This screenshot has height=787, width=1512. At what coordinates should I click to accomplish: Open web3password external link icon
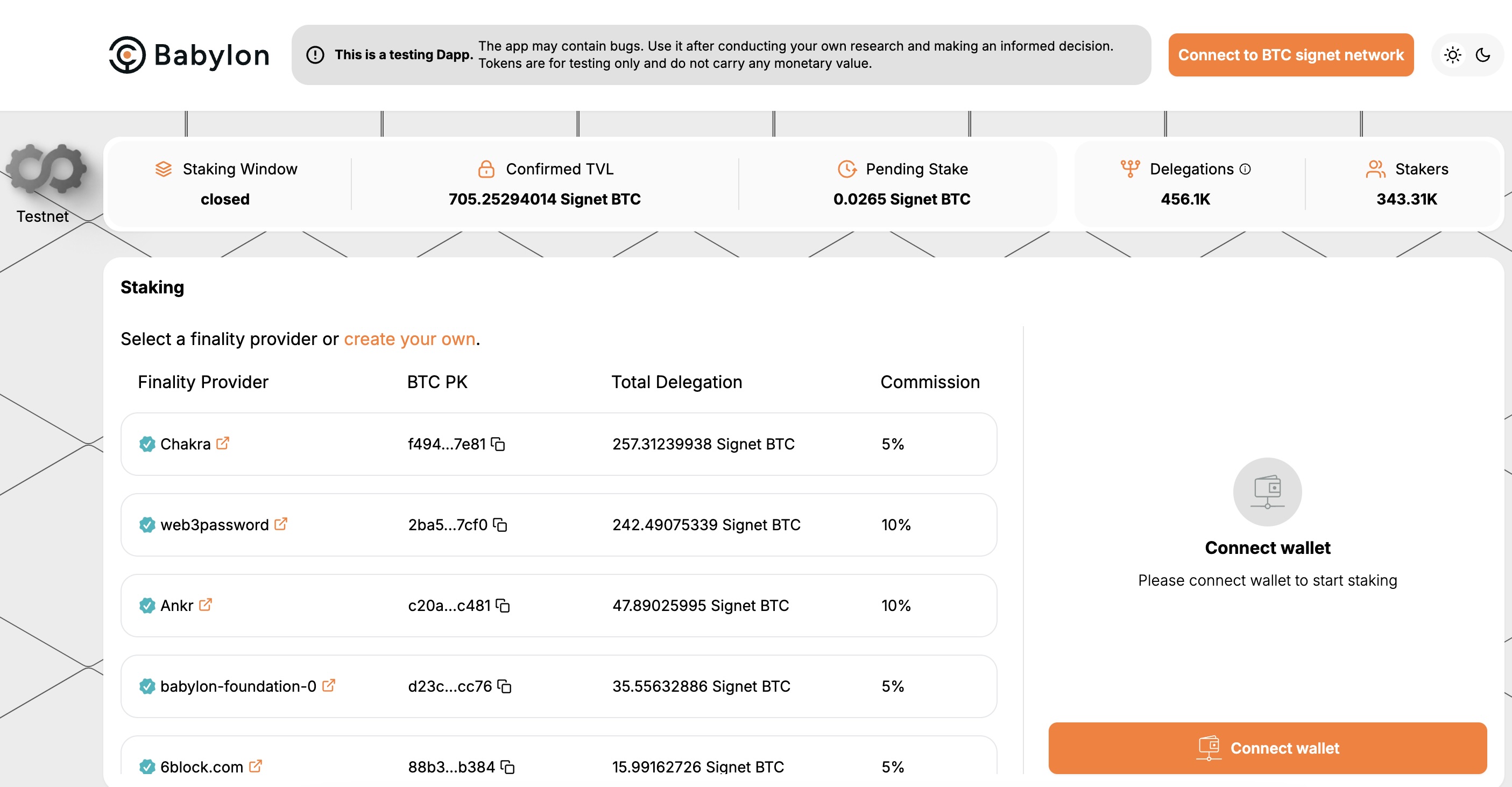coord(280,523)
